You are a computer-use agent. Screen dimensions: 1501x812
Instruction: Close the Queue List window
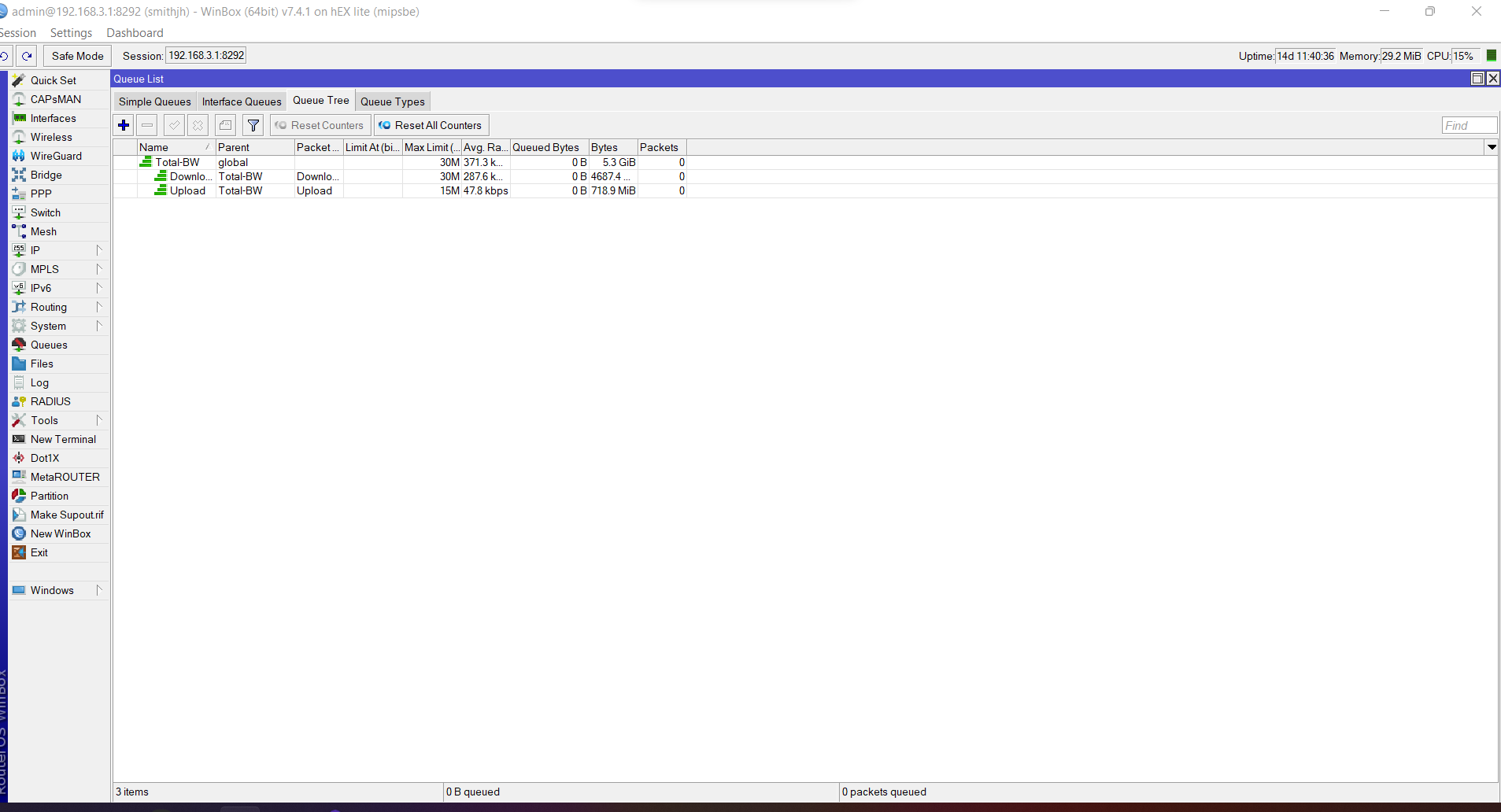click(1492, 79)
